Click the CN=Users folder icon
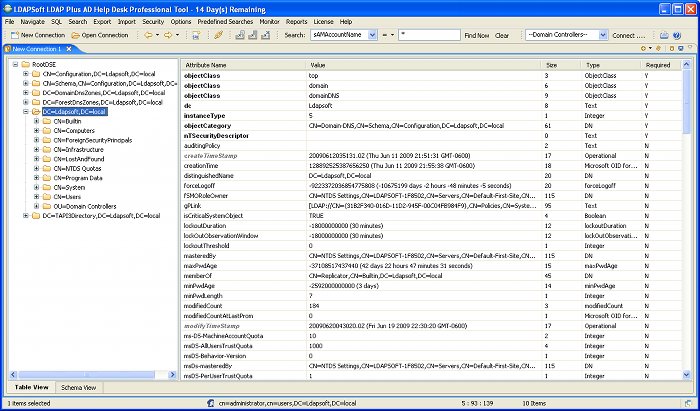 [48, 197]
